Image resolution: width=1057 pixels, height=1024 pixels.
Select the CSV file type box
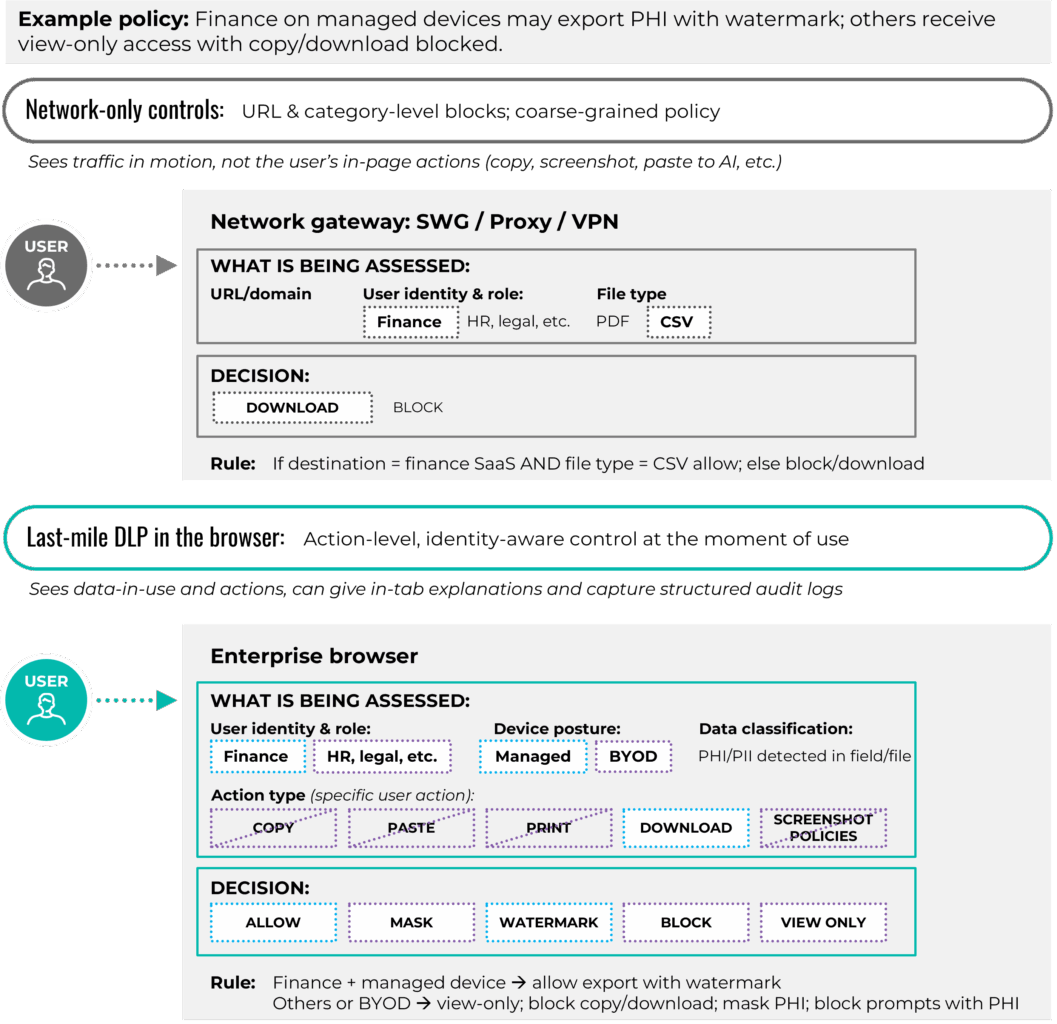pyautogui.click(x=678, y=322)
